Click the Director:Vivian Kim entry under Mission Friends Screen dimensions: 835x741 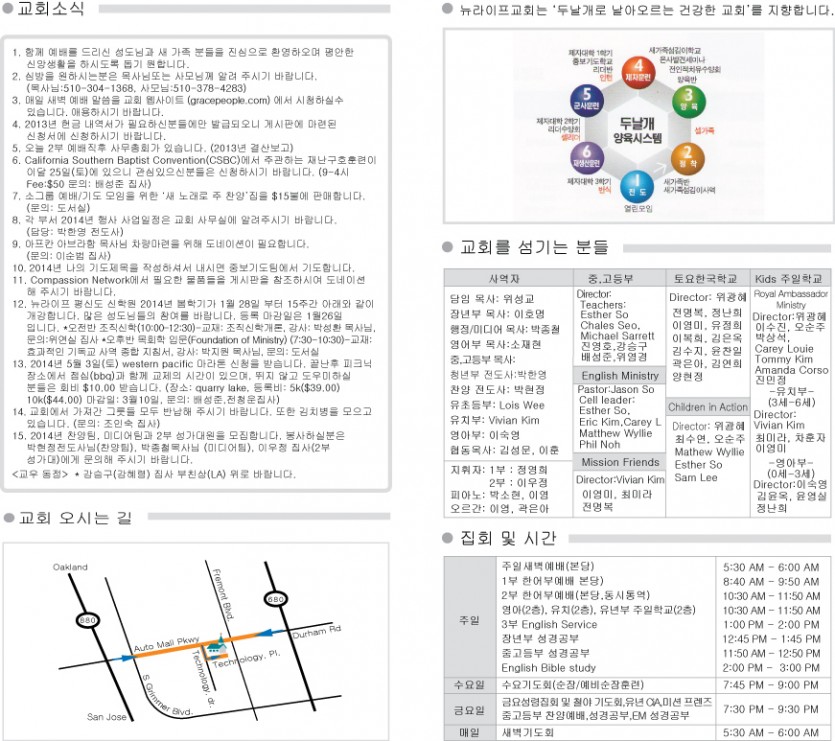point(620,479)
